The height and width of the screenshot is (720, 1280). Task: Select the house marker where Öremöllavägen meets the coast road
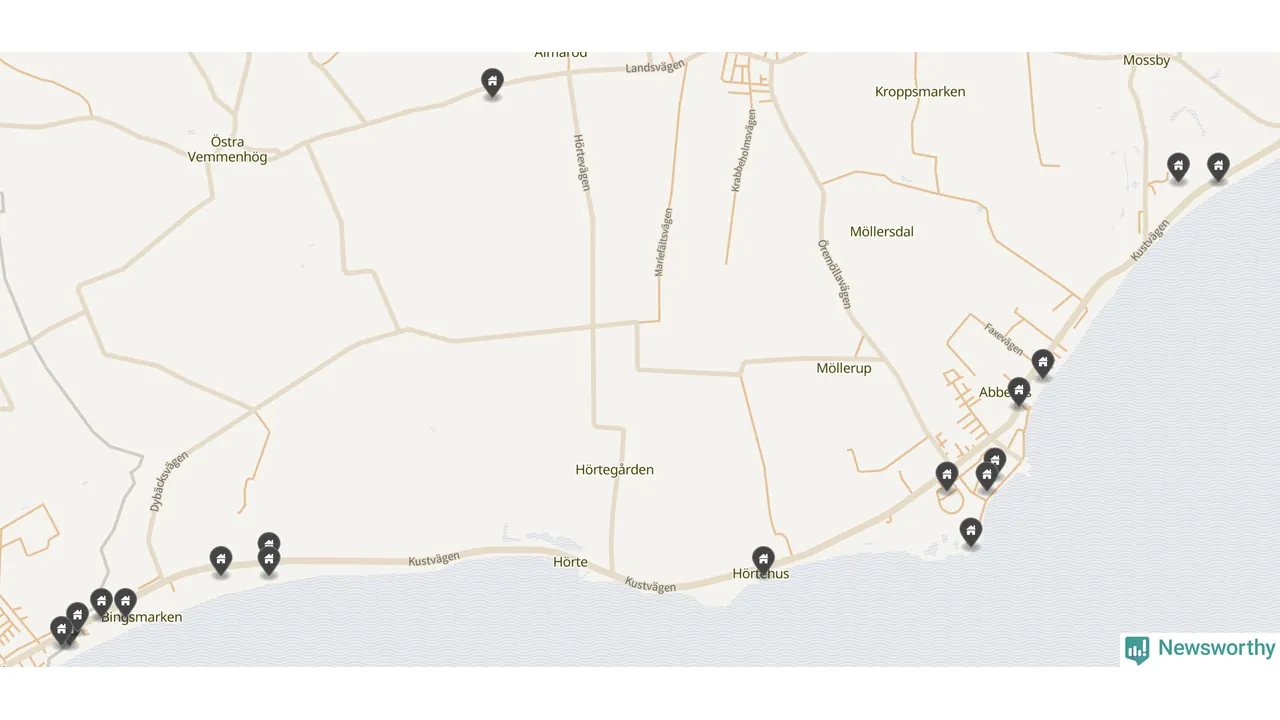(x=947, y=476)
